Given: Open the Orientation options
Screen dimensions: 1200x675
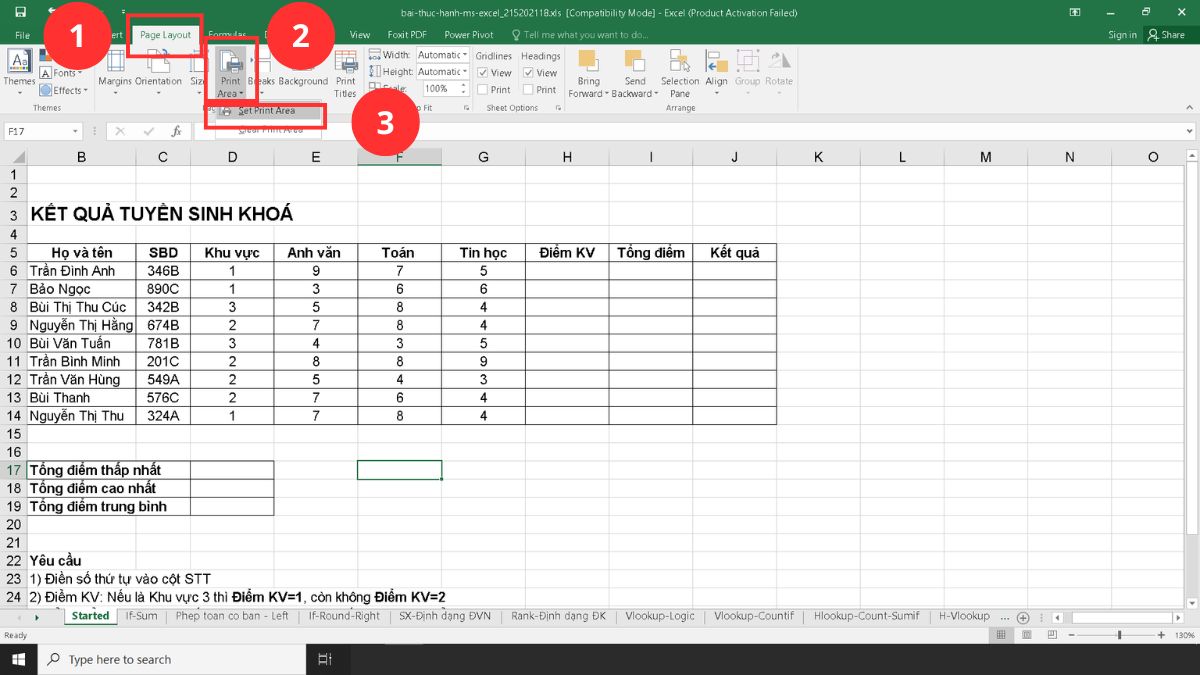Looking at the screenshot, I should [x=158, y=72].
